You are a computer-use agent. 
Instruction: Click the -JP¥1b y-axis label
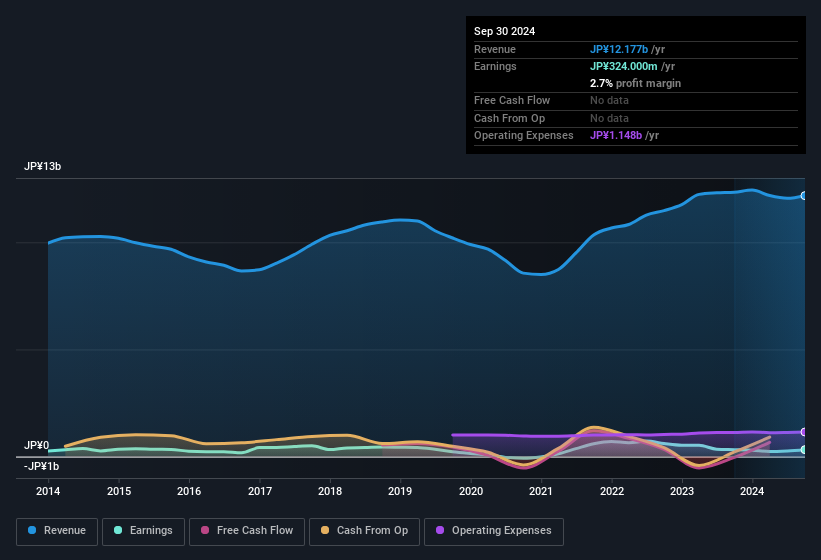(x=41, y=466)
